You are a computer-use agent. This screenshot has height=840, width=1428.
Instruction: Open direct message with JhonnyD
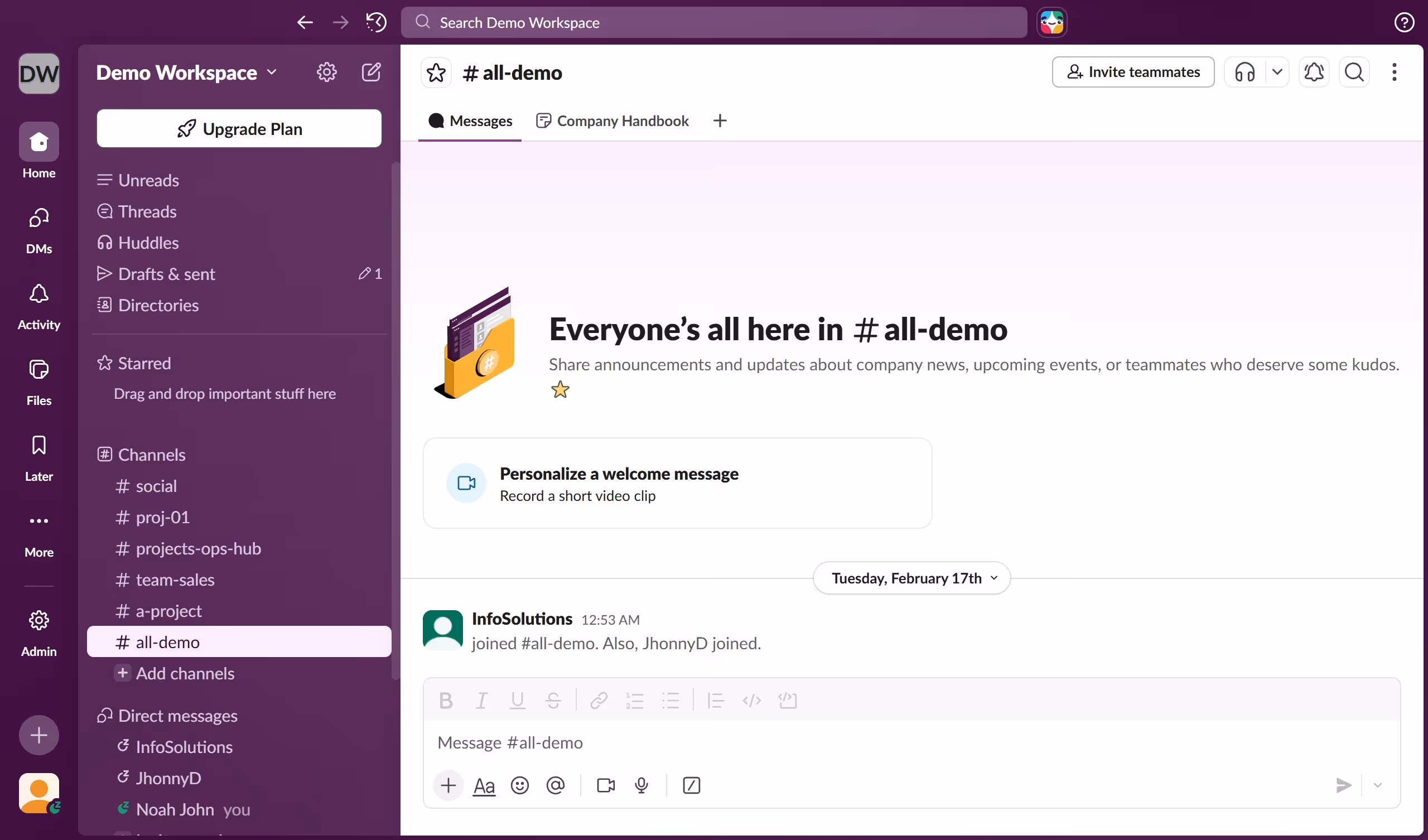tap(239, 778)
